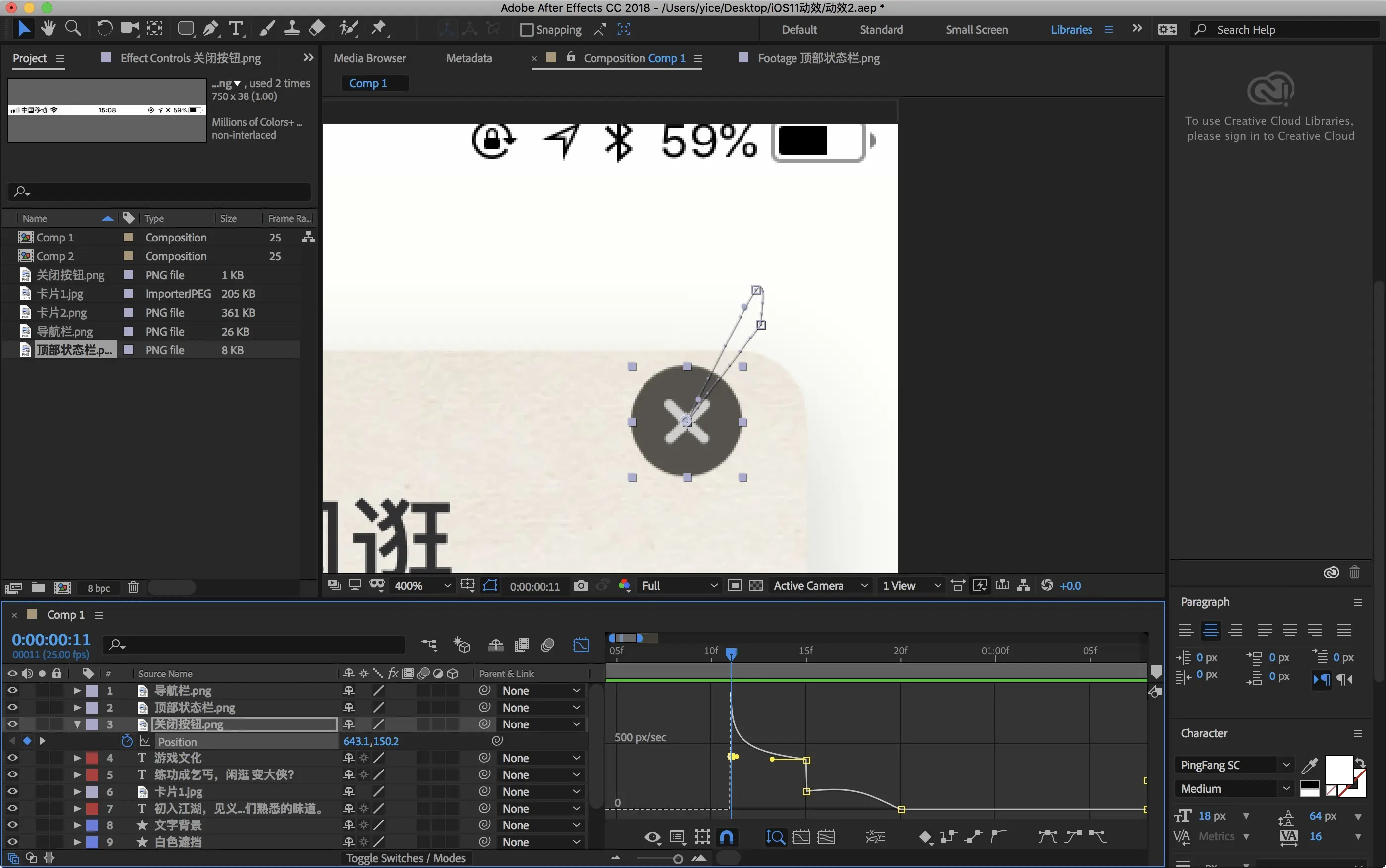The image size is (1386, 868).
Task: Select the Zoom tool in toolbar
Action: (x=73, y=28)
